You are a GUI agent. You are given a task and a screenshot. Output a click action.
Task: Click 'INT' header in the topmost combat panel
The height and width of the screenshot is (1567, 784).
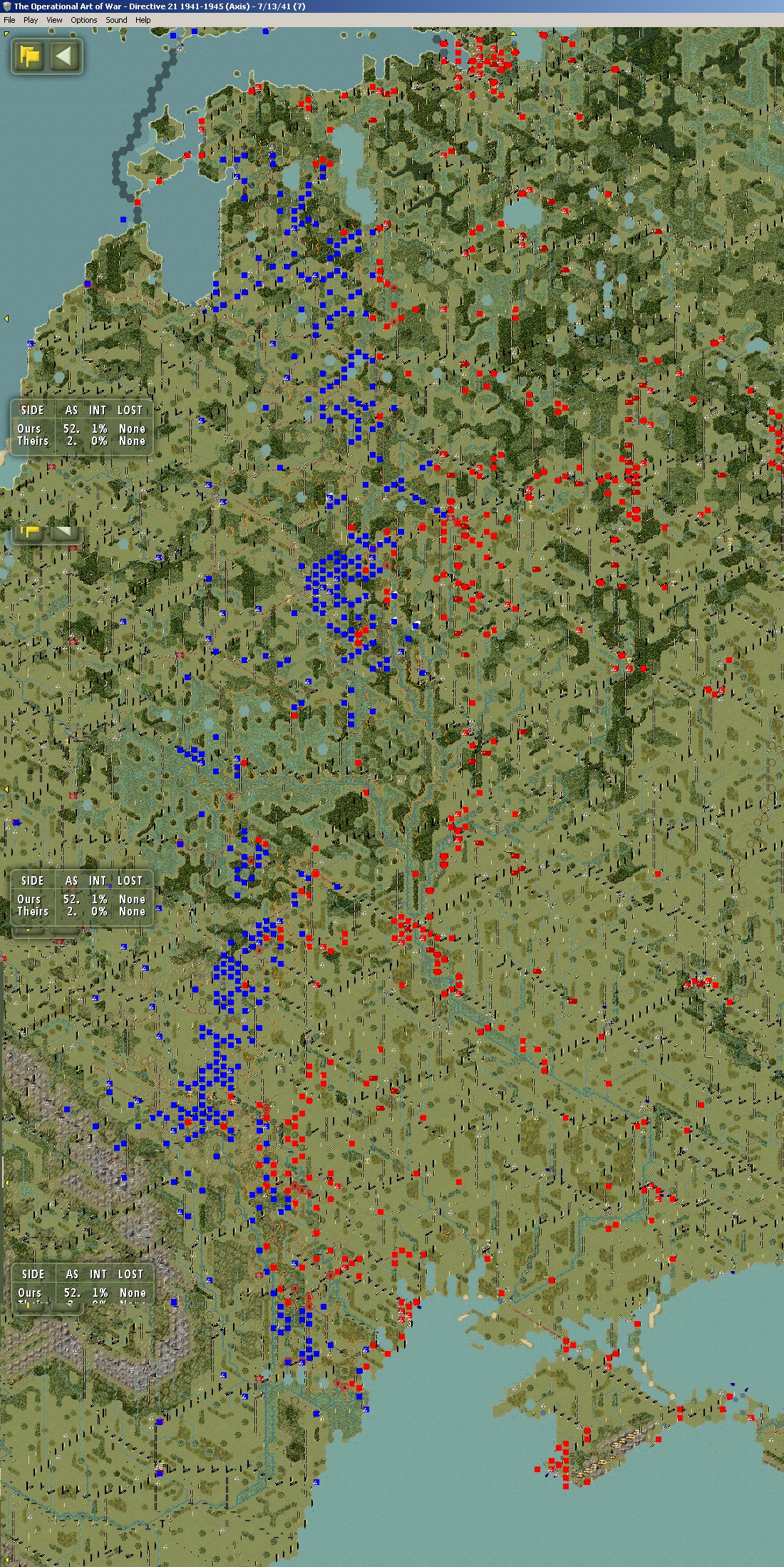point(98,410)
